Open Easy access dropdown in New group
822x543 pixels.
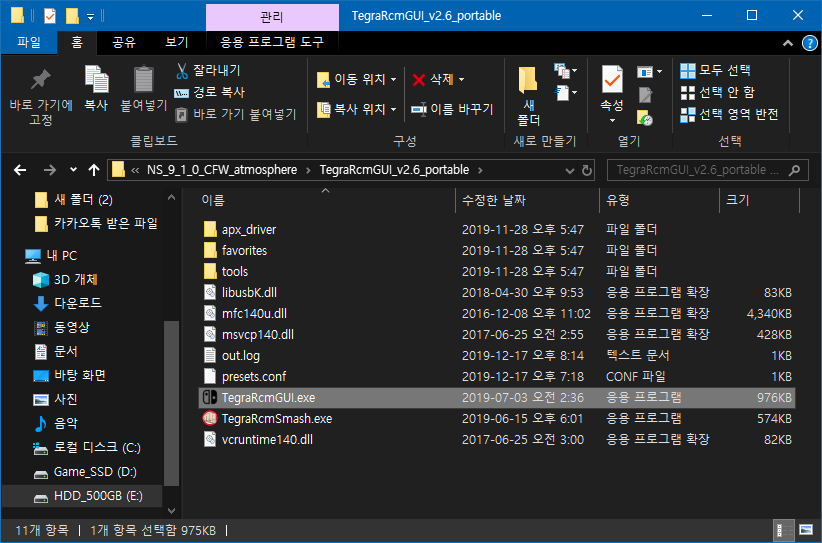tap(565, 93)
